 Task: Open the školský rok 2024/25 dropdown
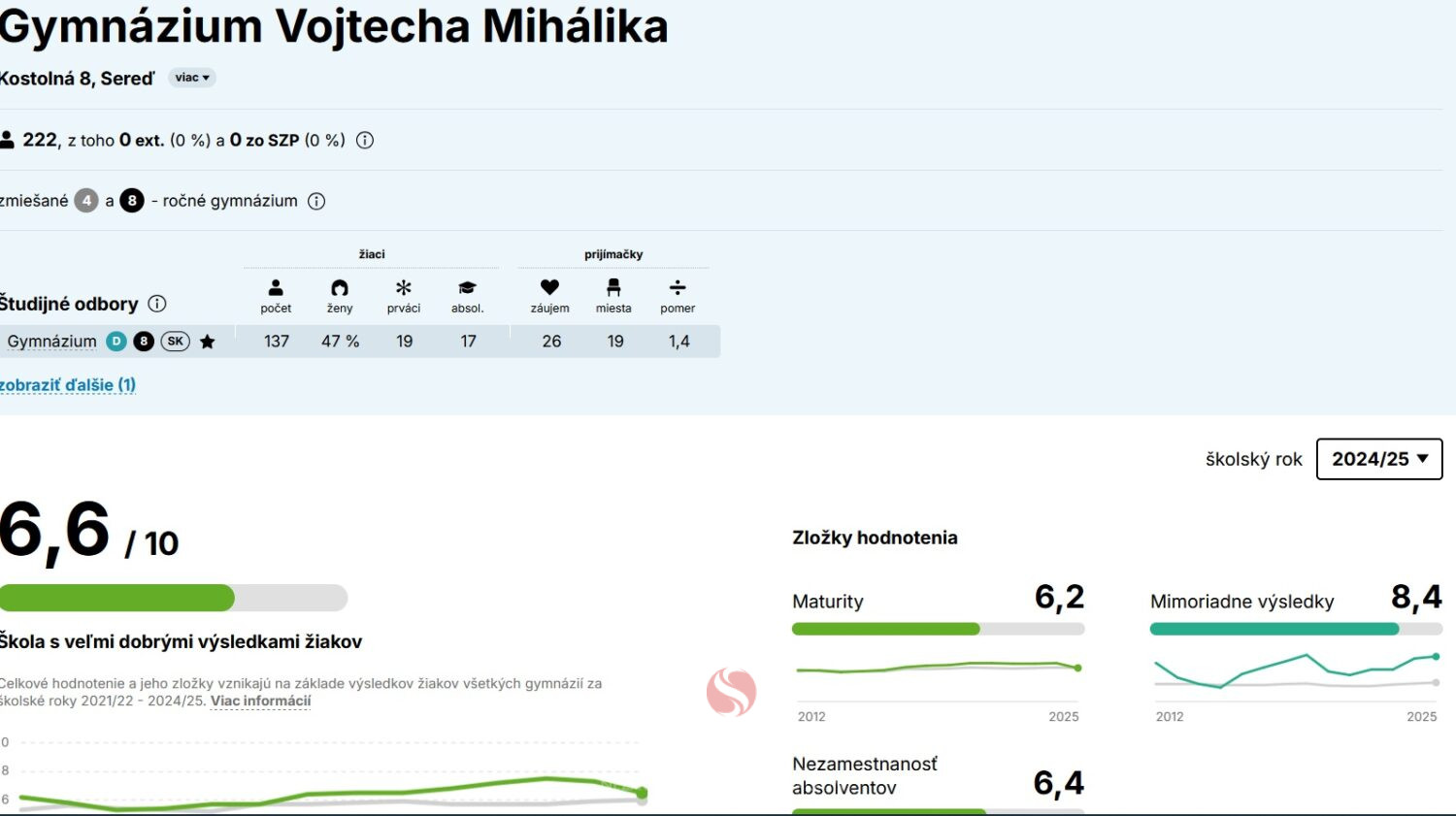coord(1379,459)
